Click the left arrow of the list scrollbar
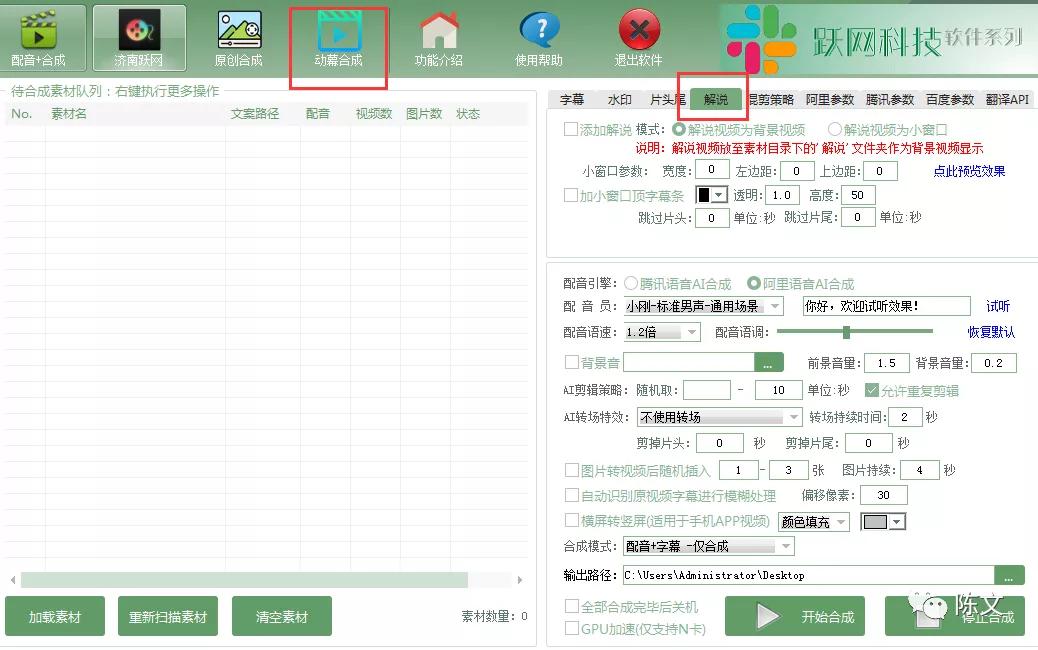Image resolution: width=1038 pixels, height=650 pixels. 13,580
